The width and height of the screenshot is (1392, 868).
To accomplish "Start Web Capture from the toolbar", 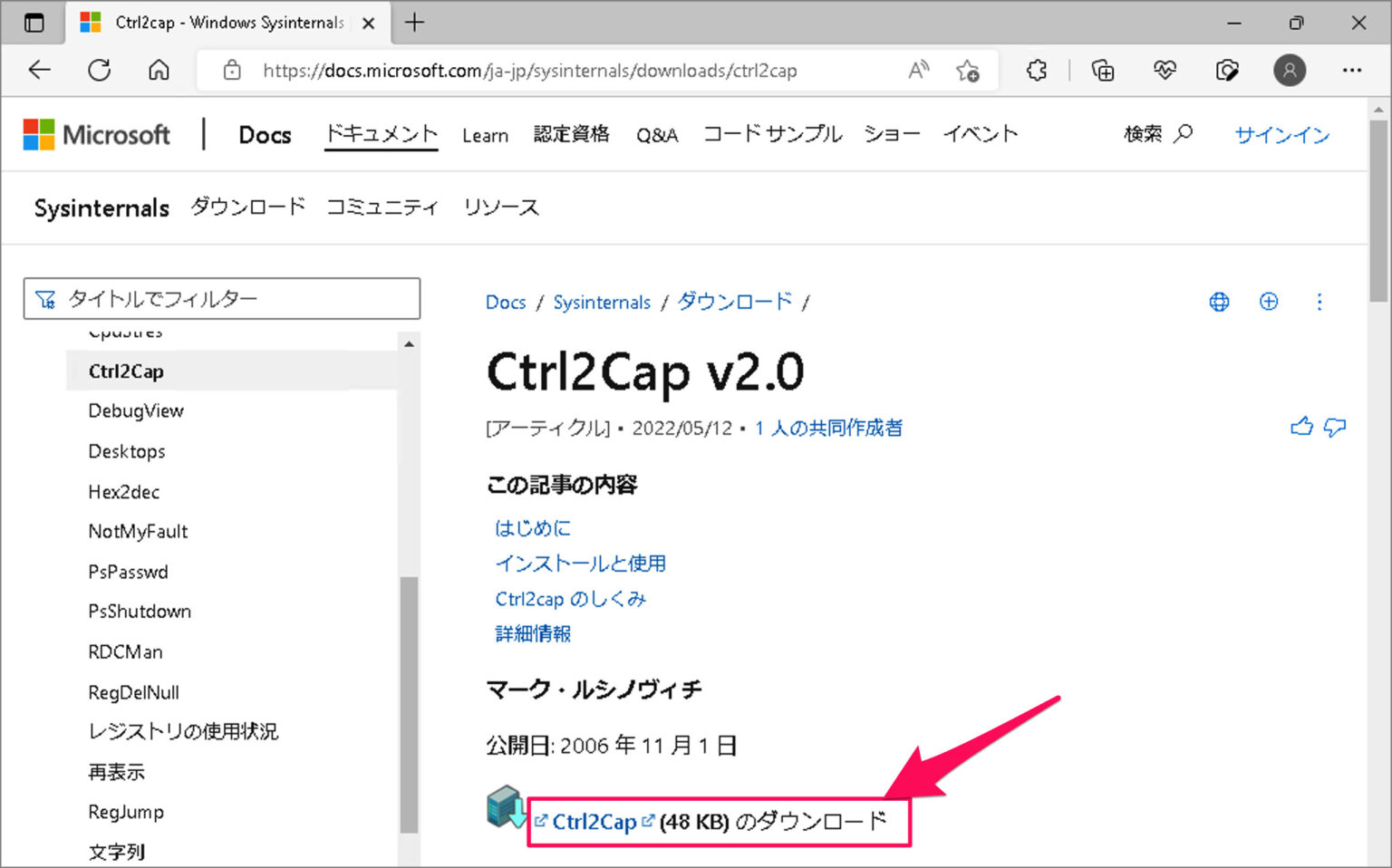I will (1228, 70).
